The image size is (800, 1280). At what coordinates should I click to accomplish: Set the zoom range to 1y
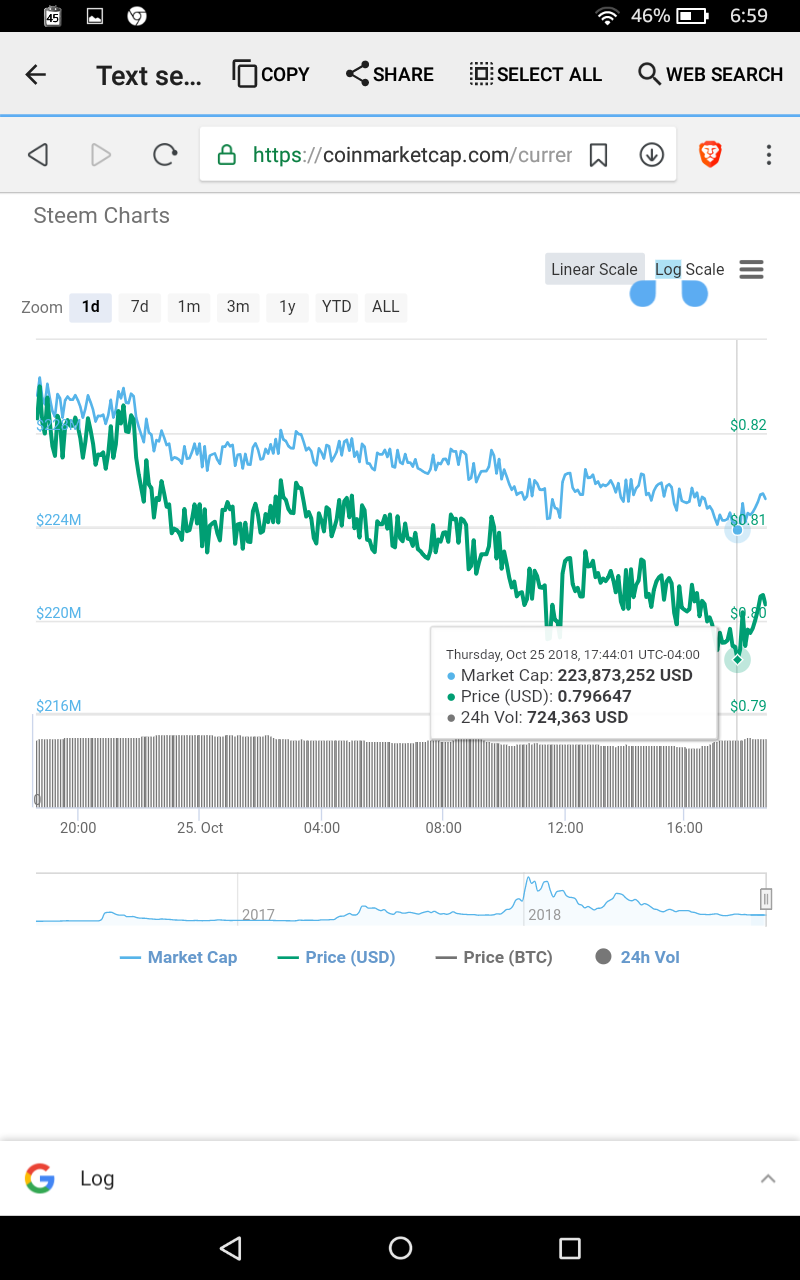(x=287, y=307)
